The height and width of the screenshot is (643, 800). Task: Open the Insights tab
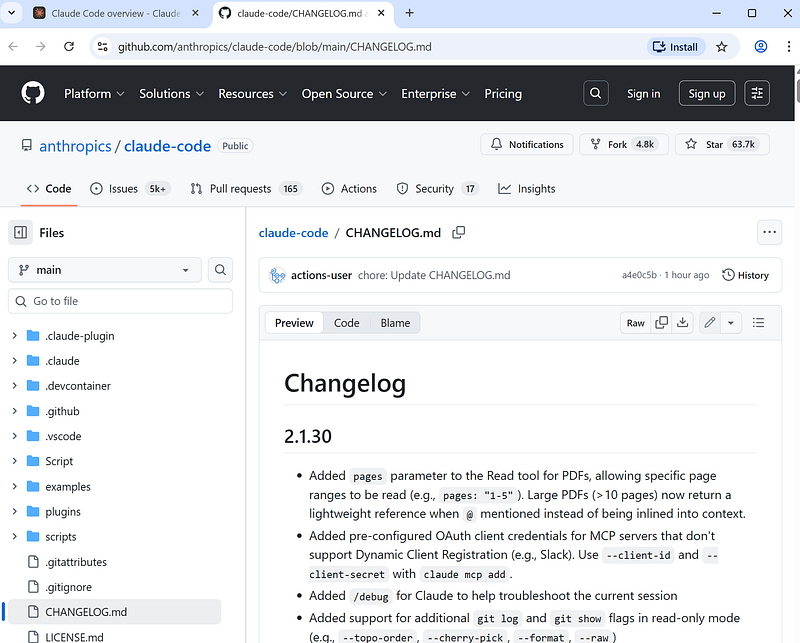click(527, 189)
